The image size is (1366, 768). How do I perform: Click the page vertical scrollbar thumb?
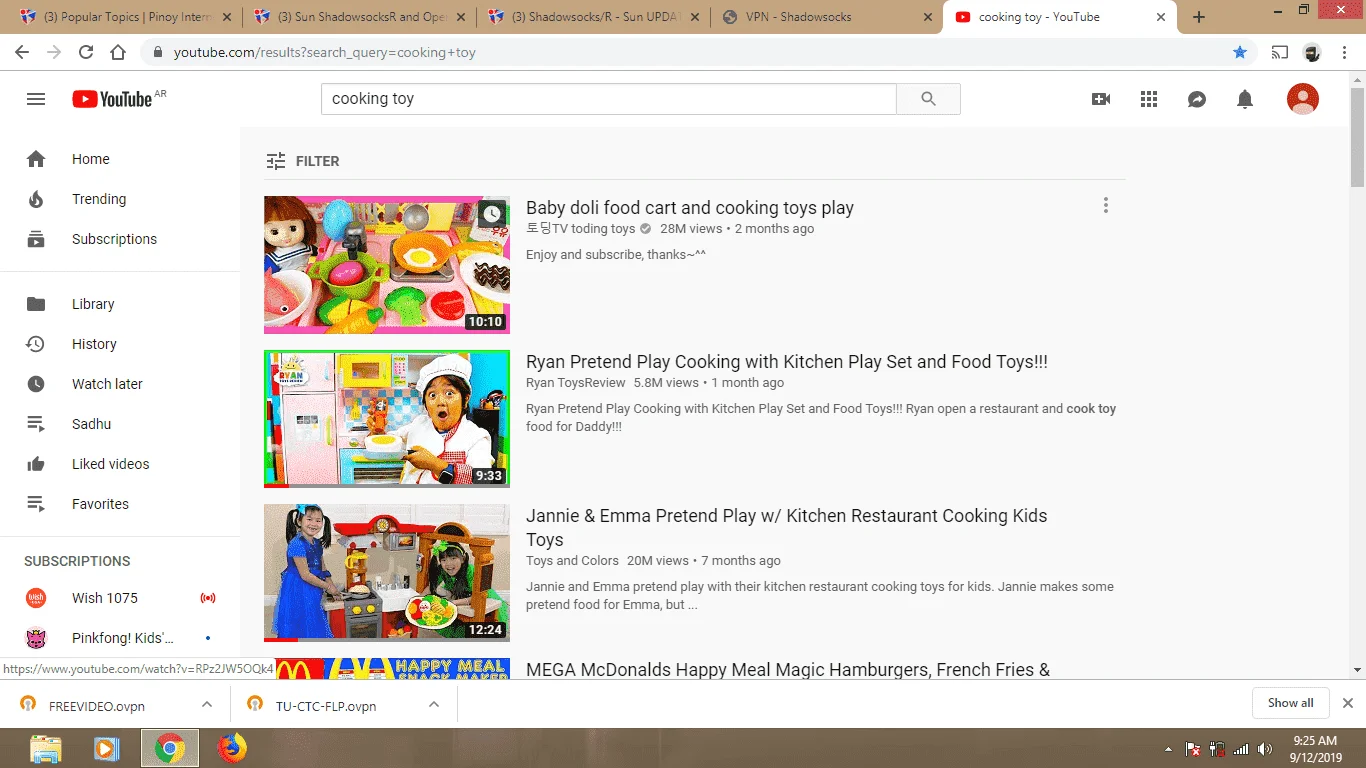[x=1357, y=135]
